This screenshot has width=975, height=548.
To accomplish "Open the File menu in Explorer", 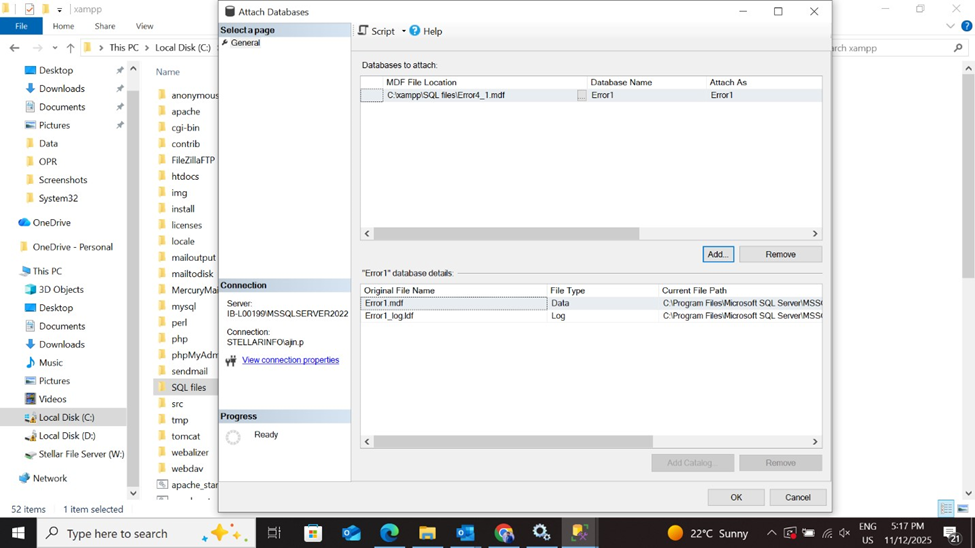I will [x=21, y=26].
